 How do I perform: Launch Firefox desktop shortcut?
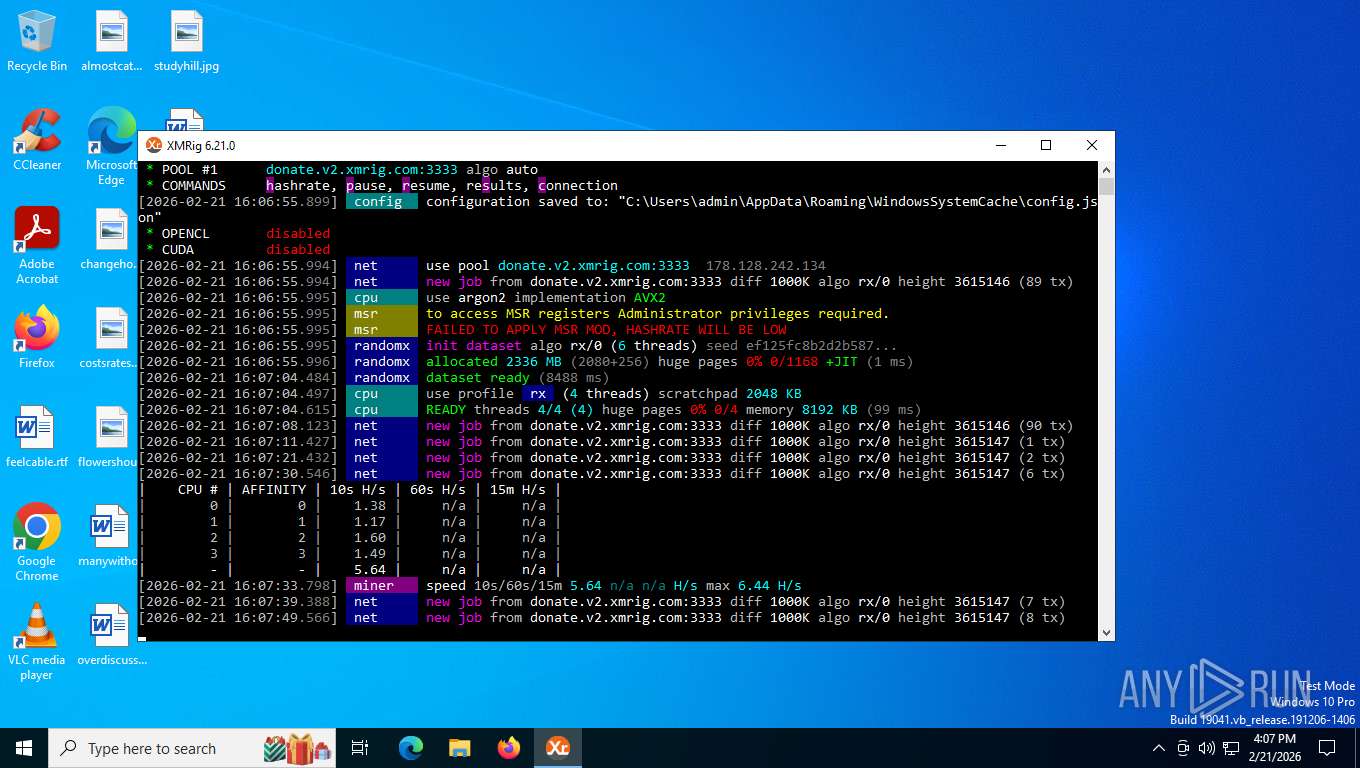point(37,338)
